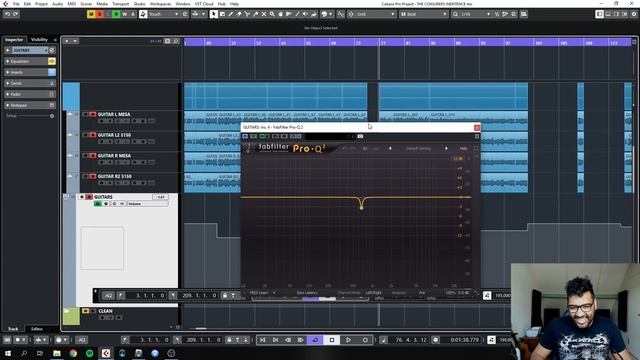Toggle global Read automation (R) button
The height and width of the screenshot is (360, 640).
pyautogui.click(x=116, y=14)
